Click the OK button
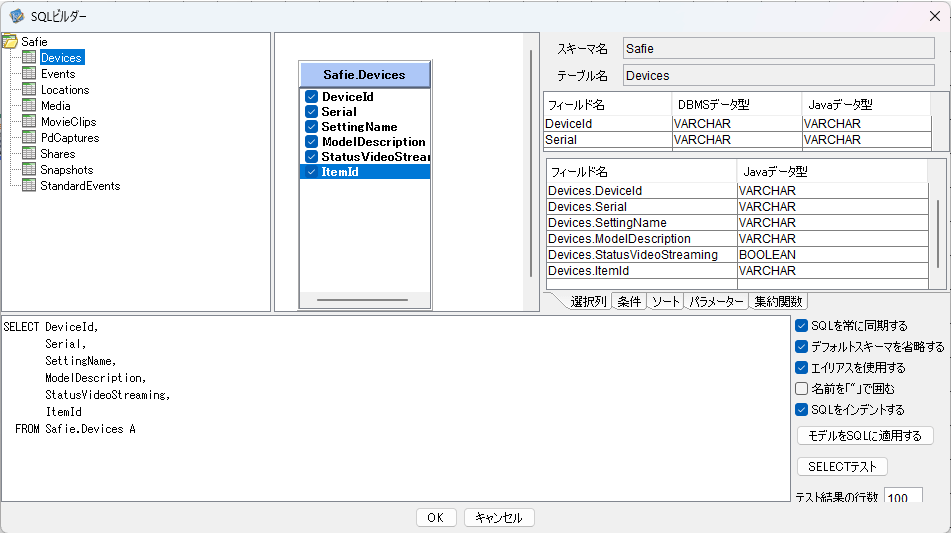The width and height of the screenshot is (951, 533). 436,518
